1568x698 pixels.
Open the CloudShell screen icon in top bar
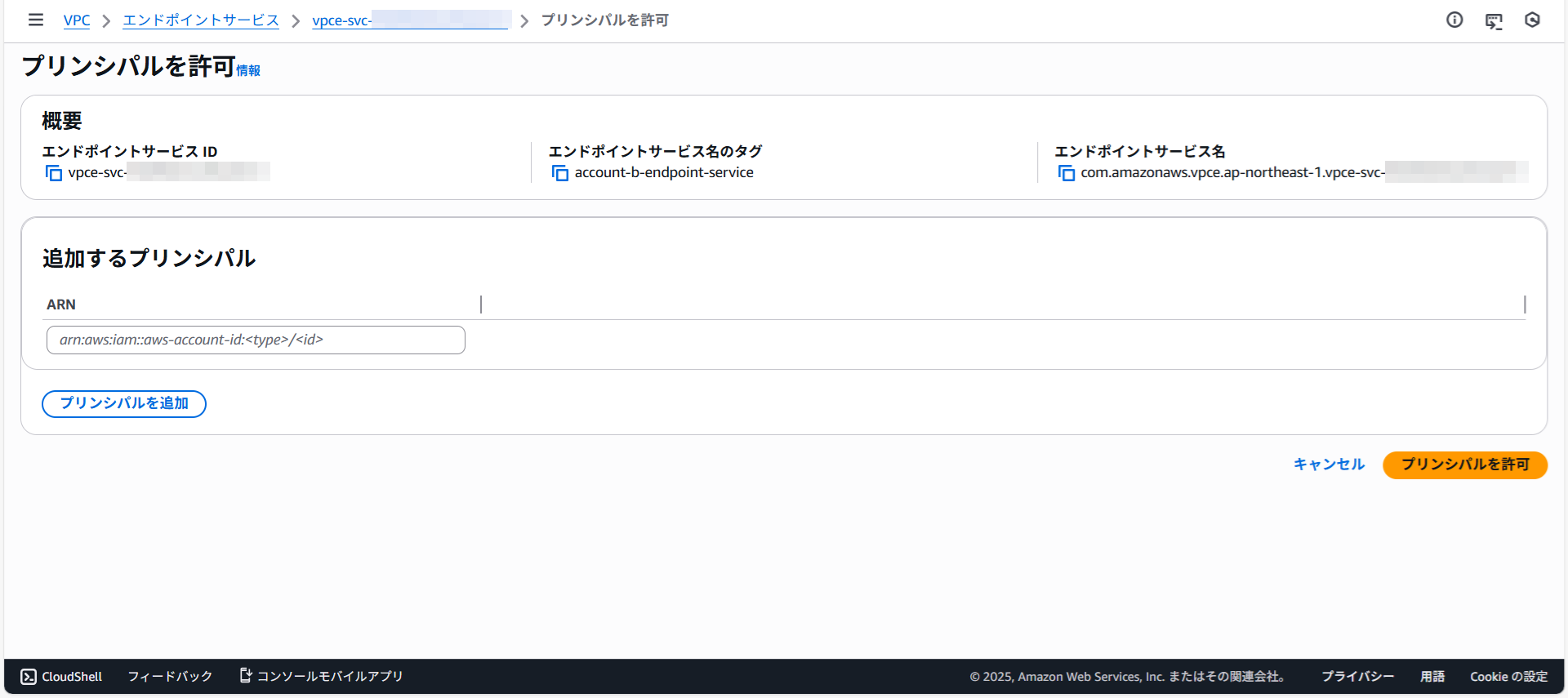click(x=1494, y=20)
